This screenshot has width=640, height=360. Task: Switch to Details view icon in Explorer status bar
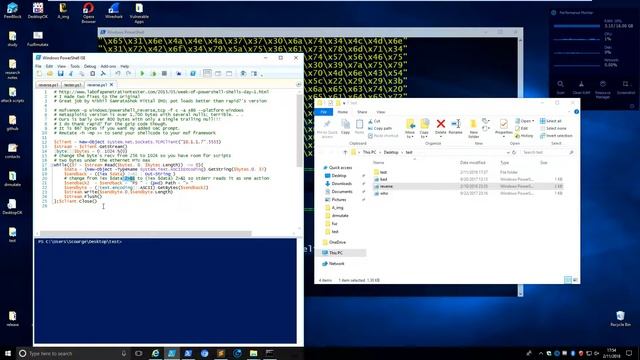click(568, 280)
